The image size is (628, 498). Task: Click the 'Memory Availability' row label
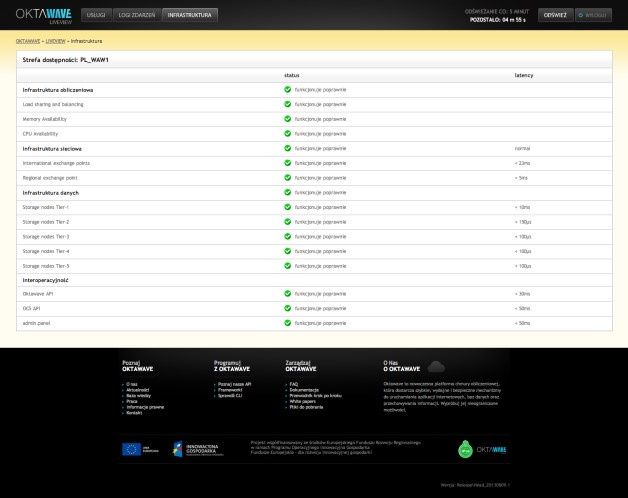click(44, 119)
